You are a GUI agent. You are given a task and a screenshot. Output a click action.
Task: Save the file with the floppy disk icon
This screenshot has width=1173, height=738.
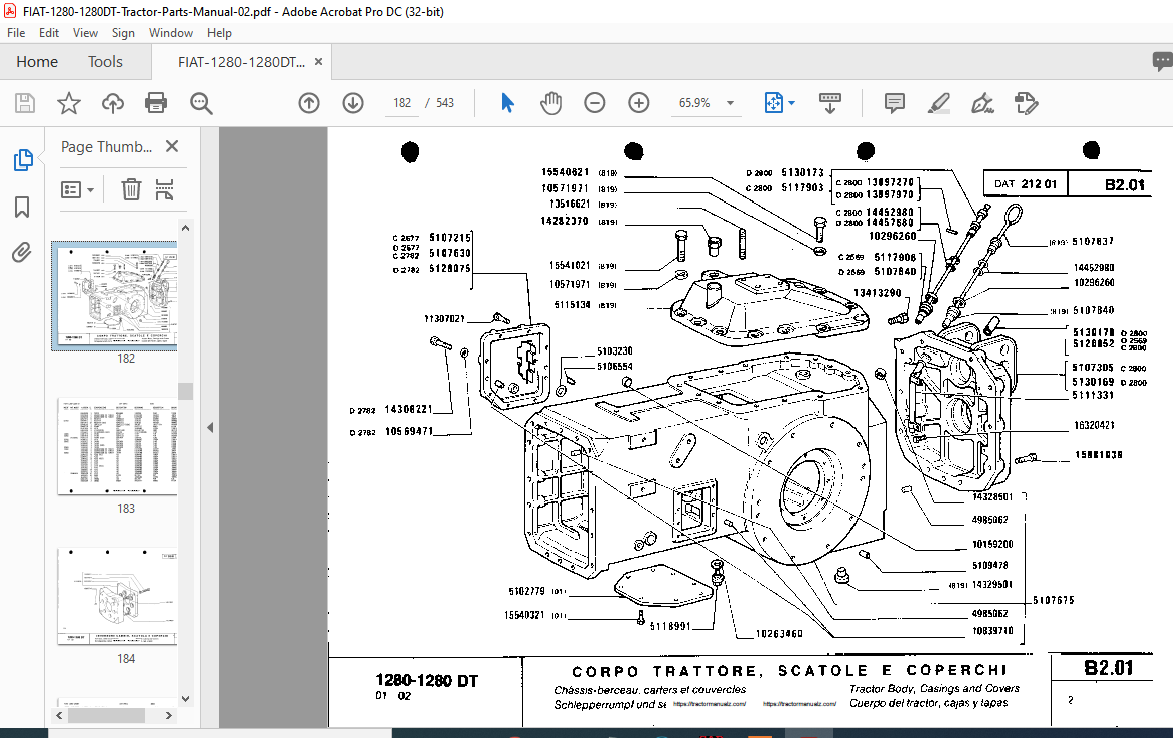click(x=25, y=102)
